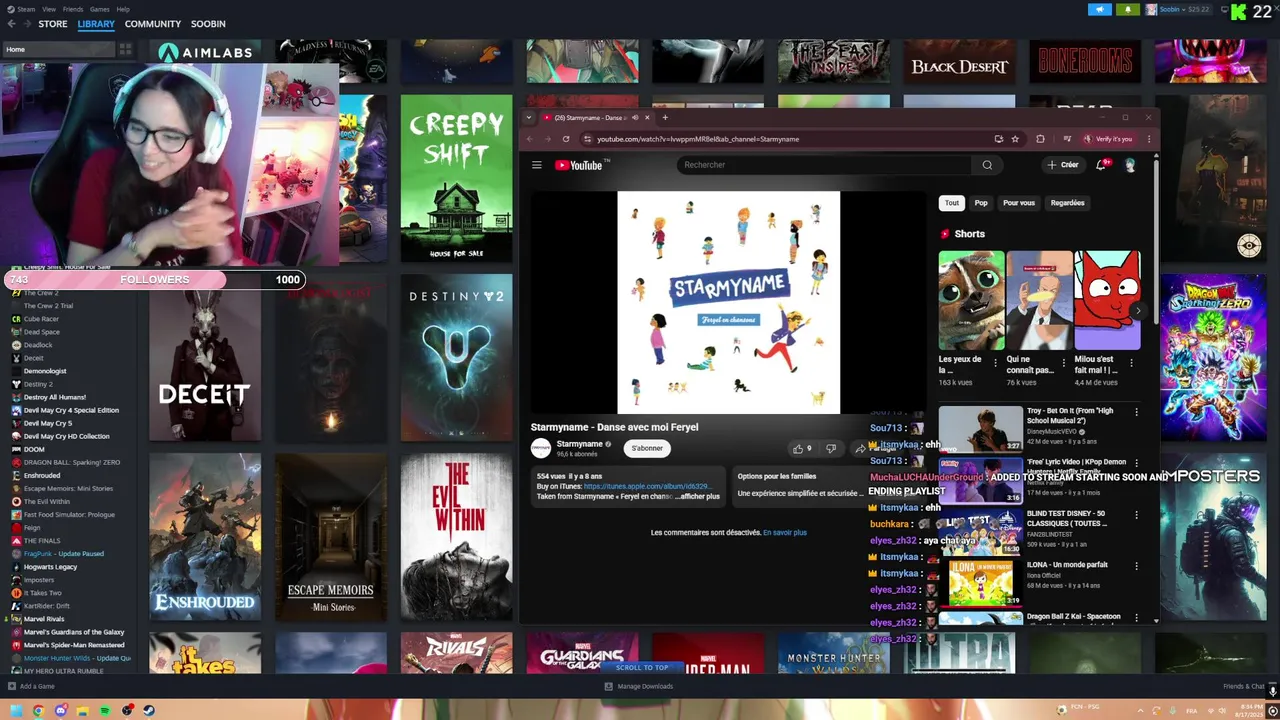Viewport: 1280px width, 720px height.
Task: Open the Steam View menu
Action: tap(49, 9)
